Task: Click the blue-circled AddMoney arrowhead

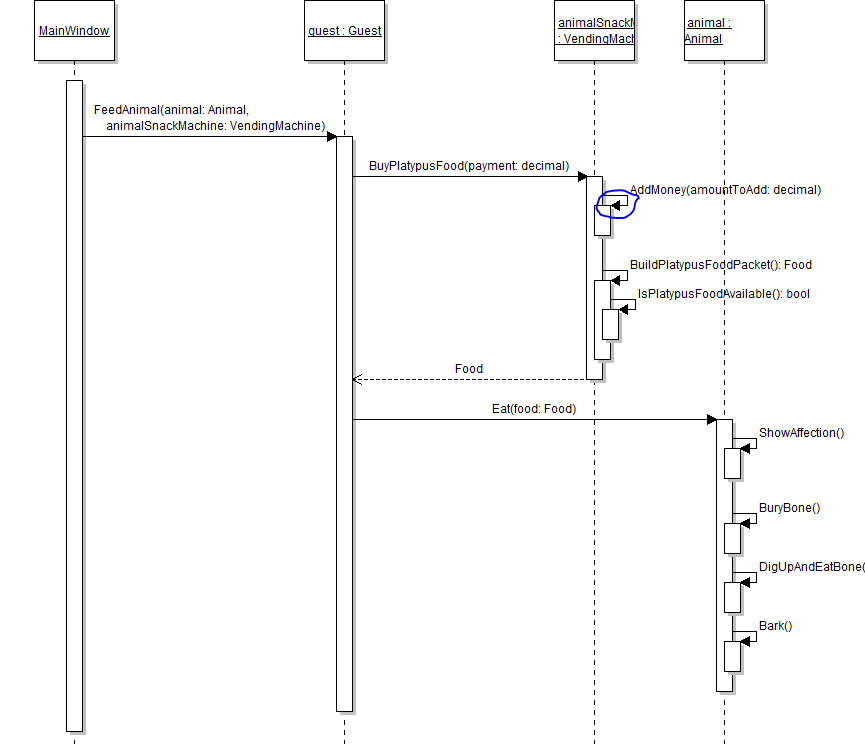Action: coord(616,205)
